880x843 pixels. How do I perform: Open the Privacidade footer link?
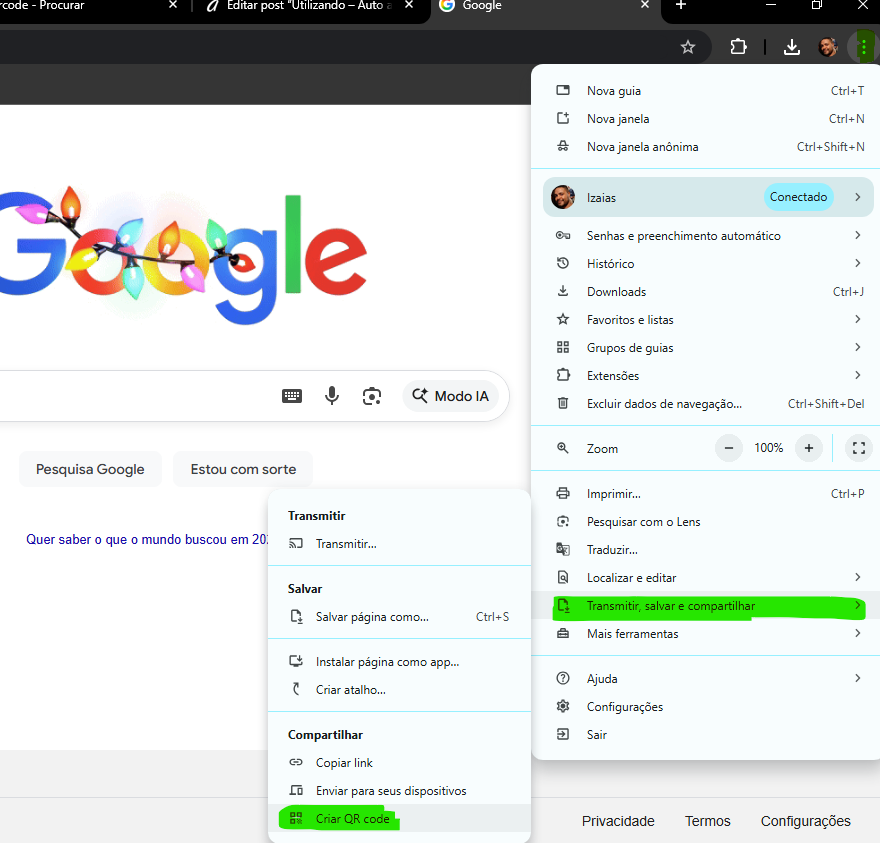pyautogui.click(x=618, y=821)
